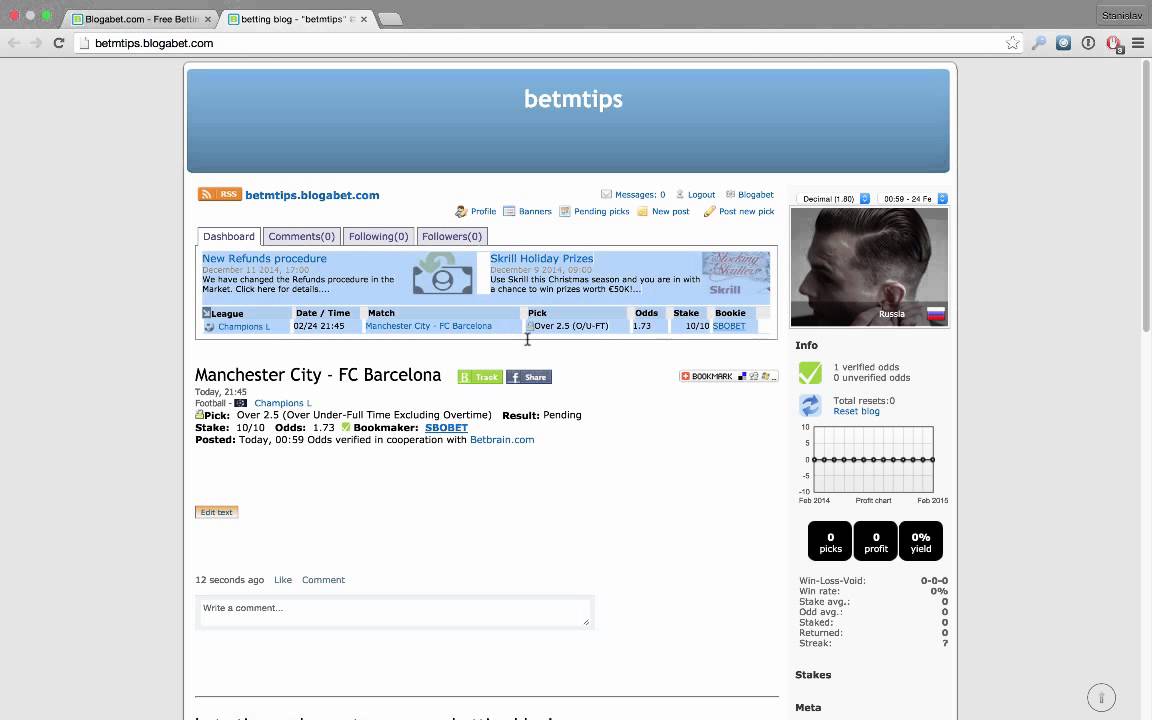Click the Pending picks icon
This screenshot has height=720, width=1152.
(565, 212)
